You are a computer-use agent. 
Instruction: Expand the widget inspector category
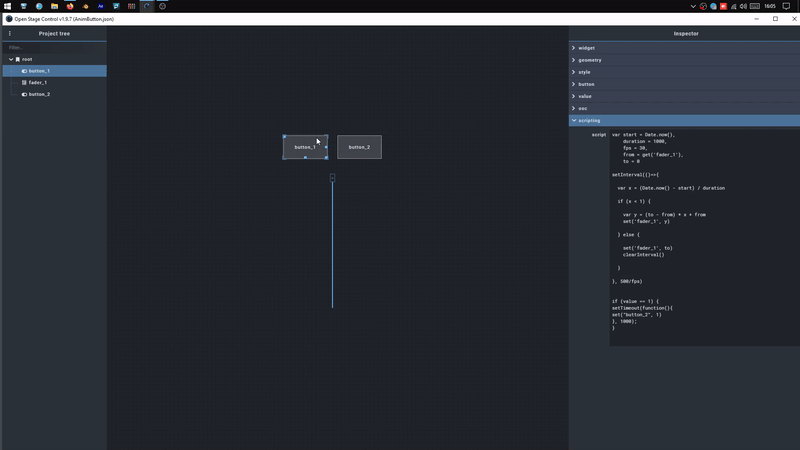tap(684, 48)
